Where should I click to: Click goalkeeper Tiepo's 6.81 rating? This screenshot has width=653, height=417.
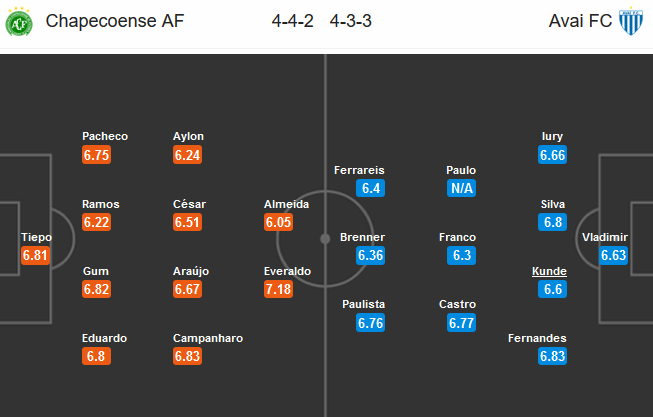tap(36, 256)
